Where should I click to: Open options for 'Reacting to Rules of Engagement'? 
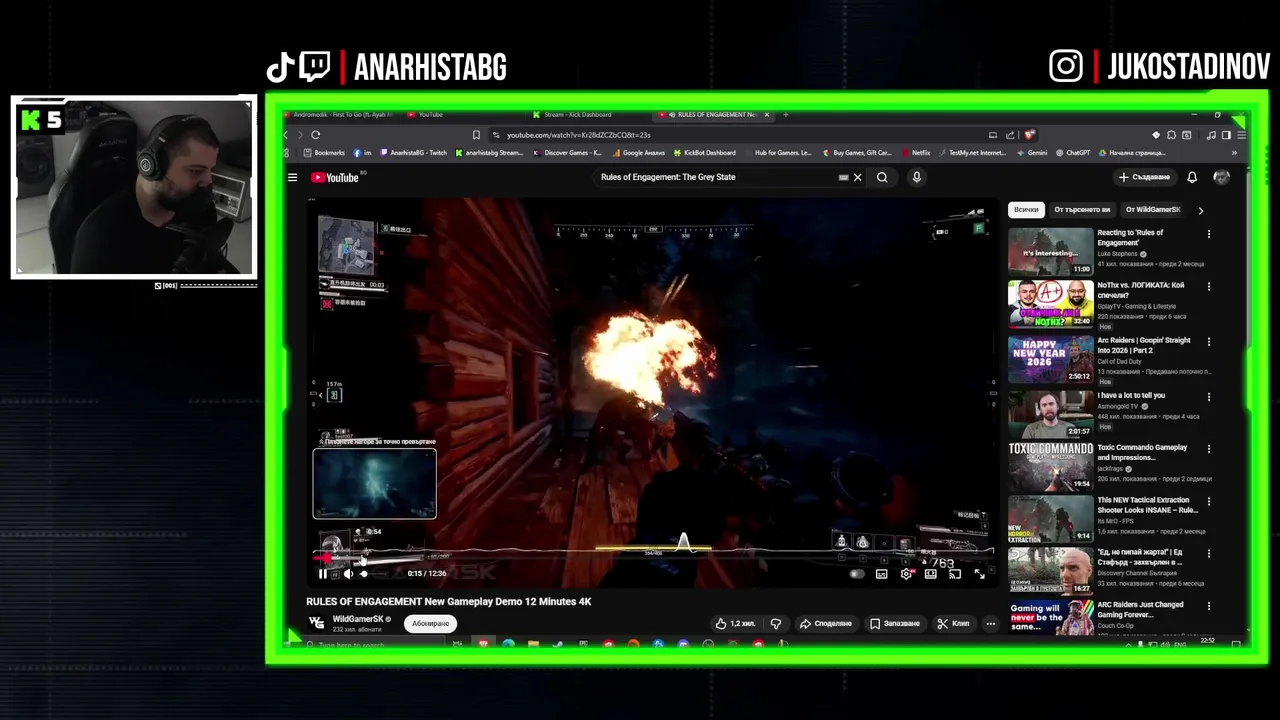tap(1208, 234)
